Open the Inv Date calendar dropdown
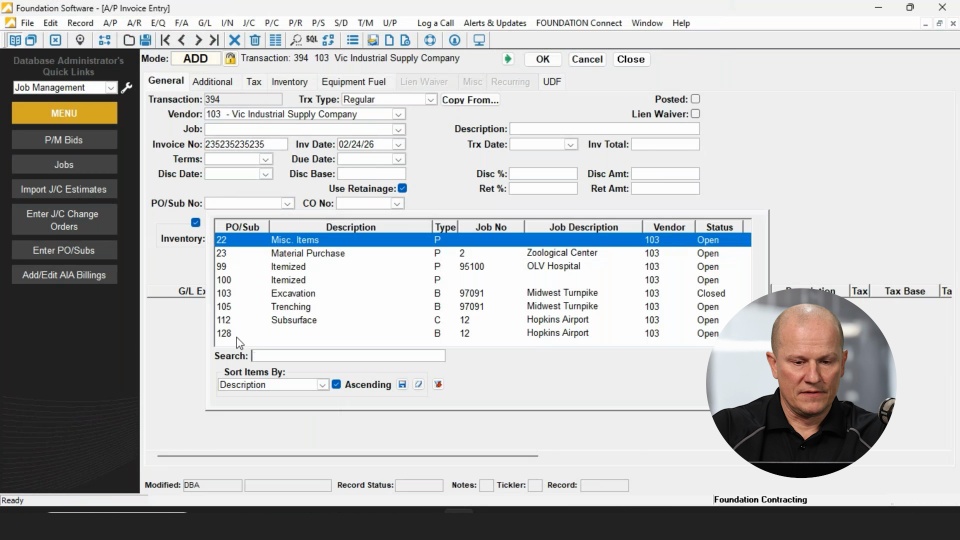This screenshot has width=960, height=540. click(x=398, y=144)
